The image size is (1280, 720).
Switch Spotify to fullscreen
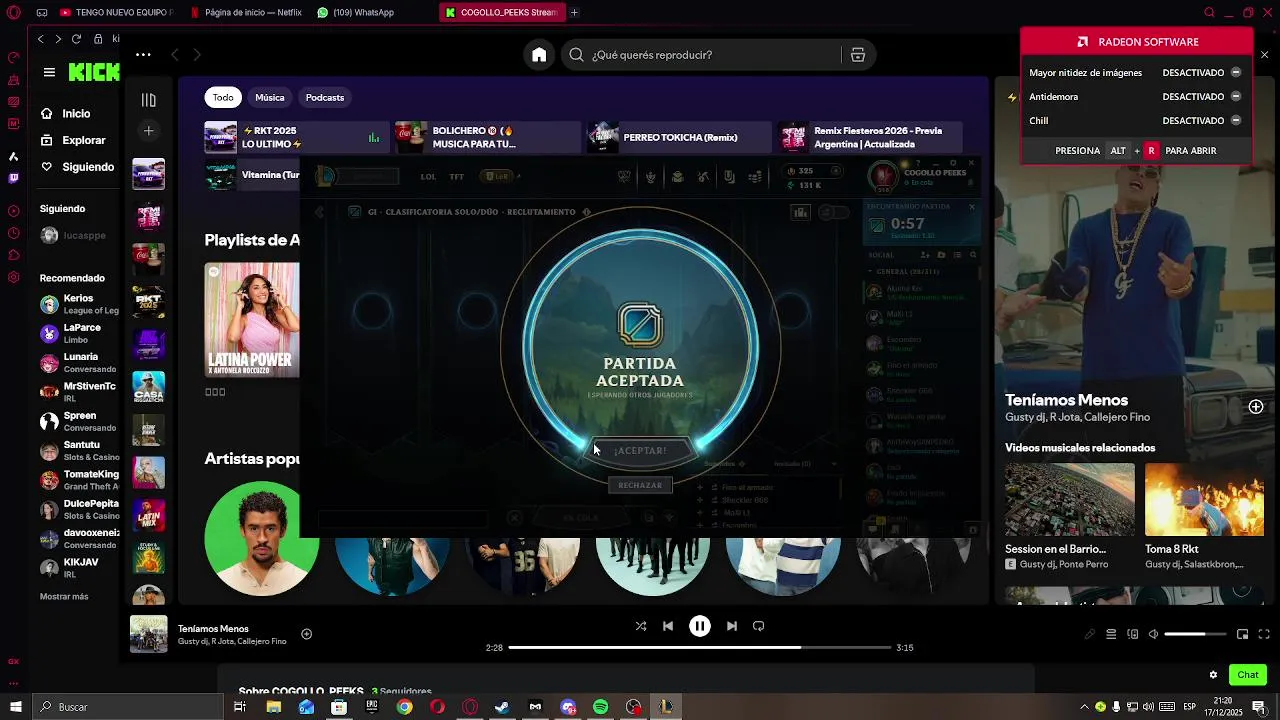tap(1264, 634)
